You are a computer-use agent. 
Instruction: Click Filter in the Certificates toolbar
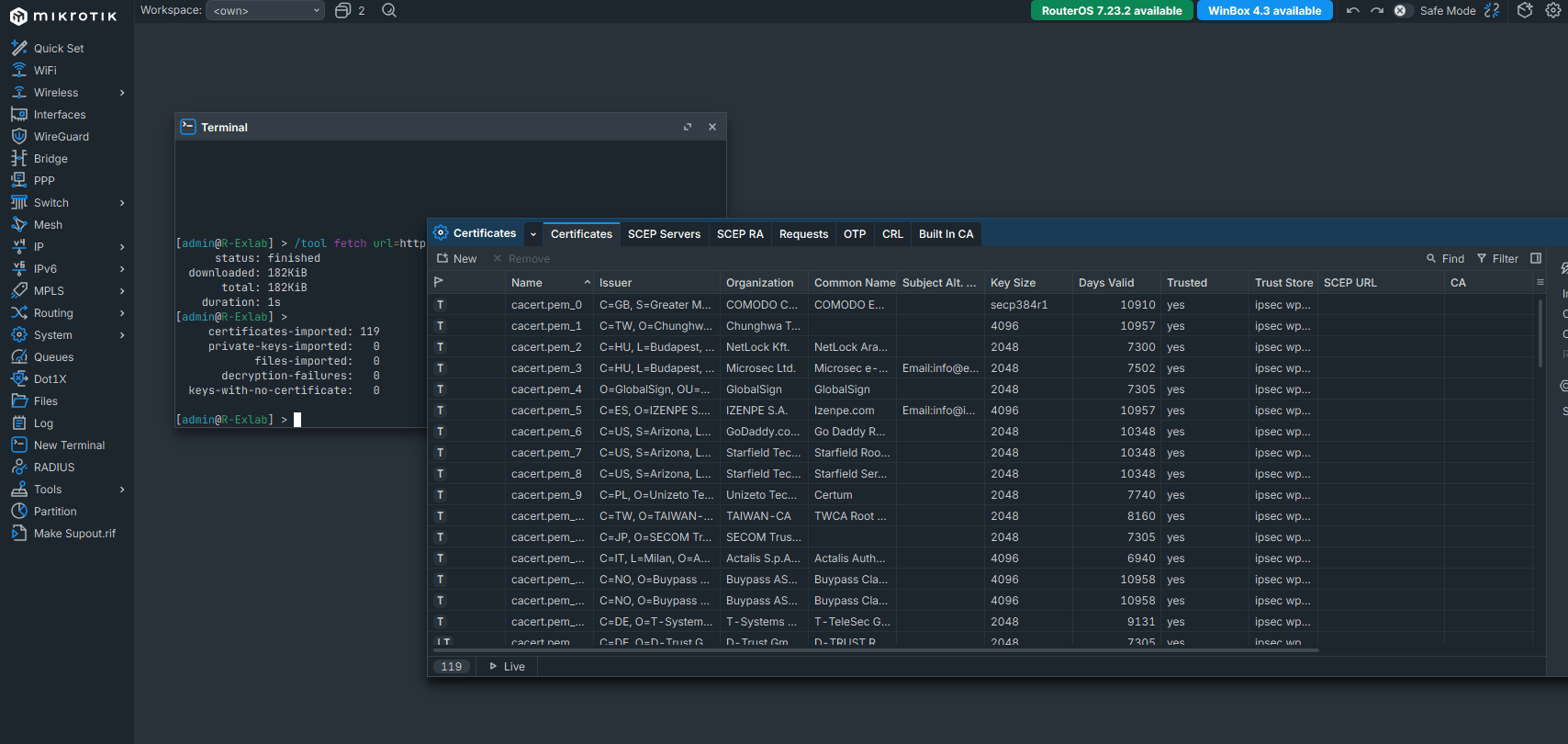pos(1497,258)
